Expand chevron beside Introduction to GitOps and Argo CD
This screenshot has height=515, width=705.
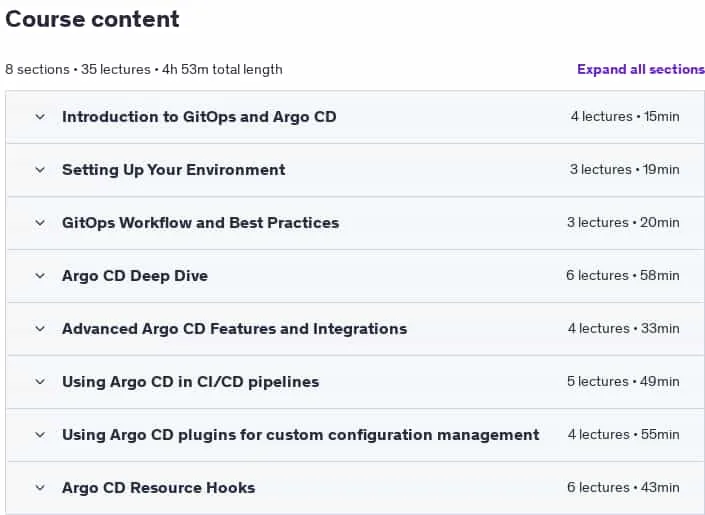coord(40,117)
